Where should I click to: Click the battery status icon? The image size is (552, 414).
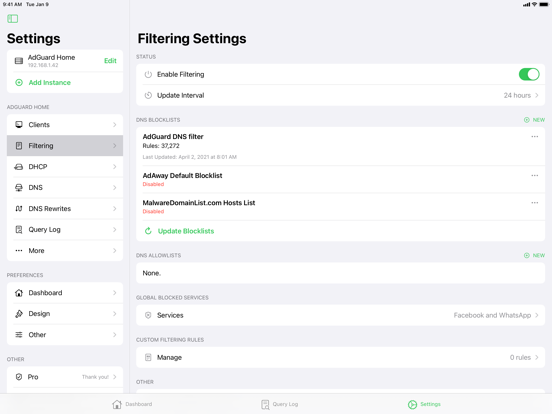point(544,4)
